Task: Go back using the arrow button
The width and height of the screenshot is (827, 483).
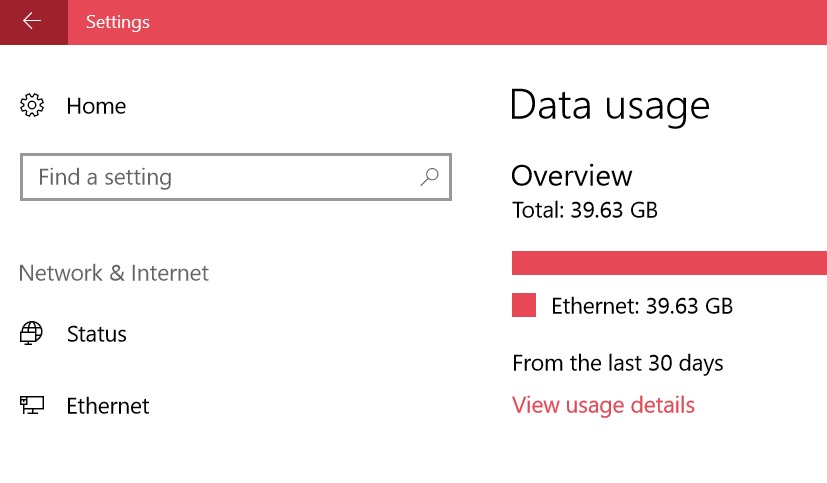Action: (x=33, y=22)
